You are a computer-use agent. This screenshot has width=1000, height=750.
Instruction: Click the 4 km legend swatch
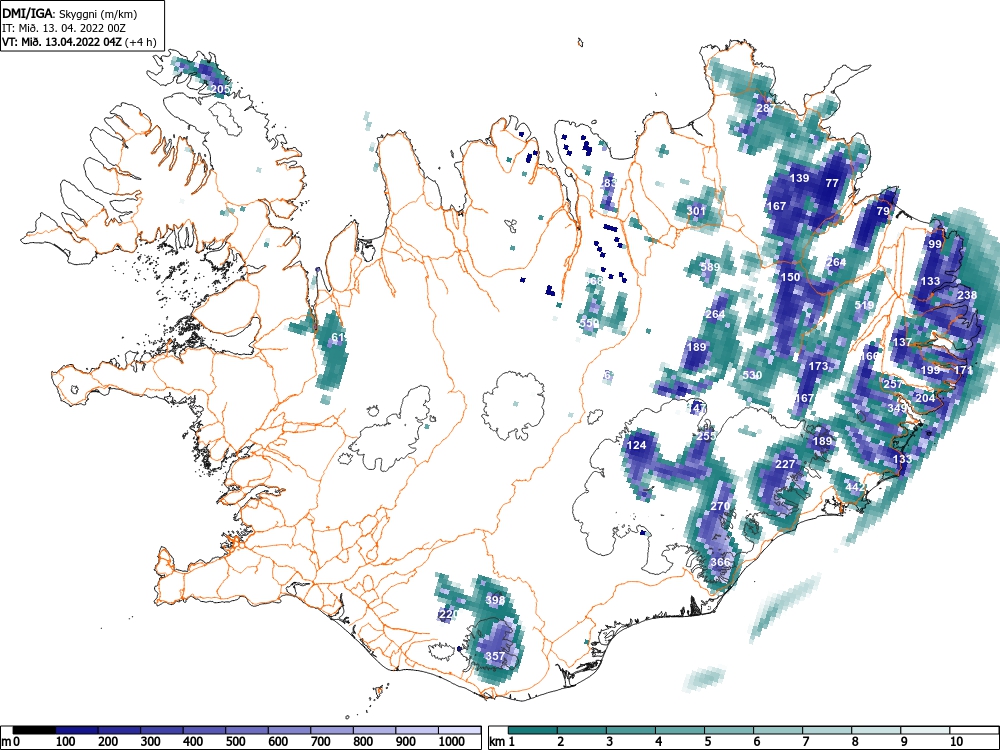680,730
